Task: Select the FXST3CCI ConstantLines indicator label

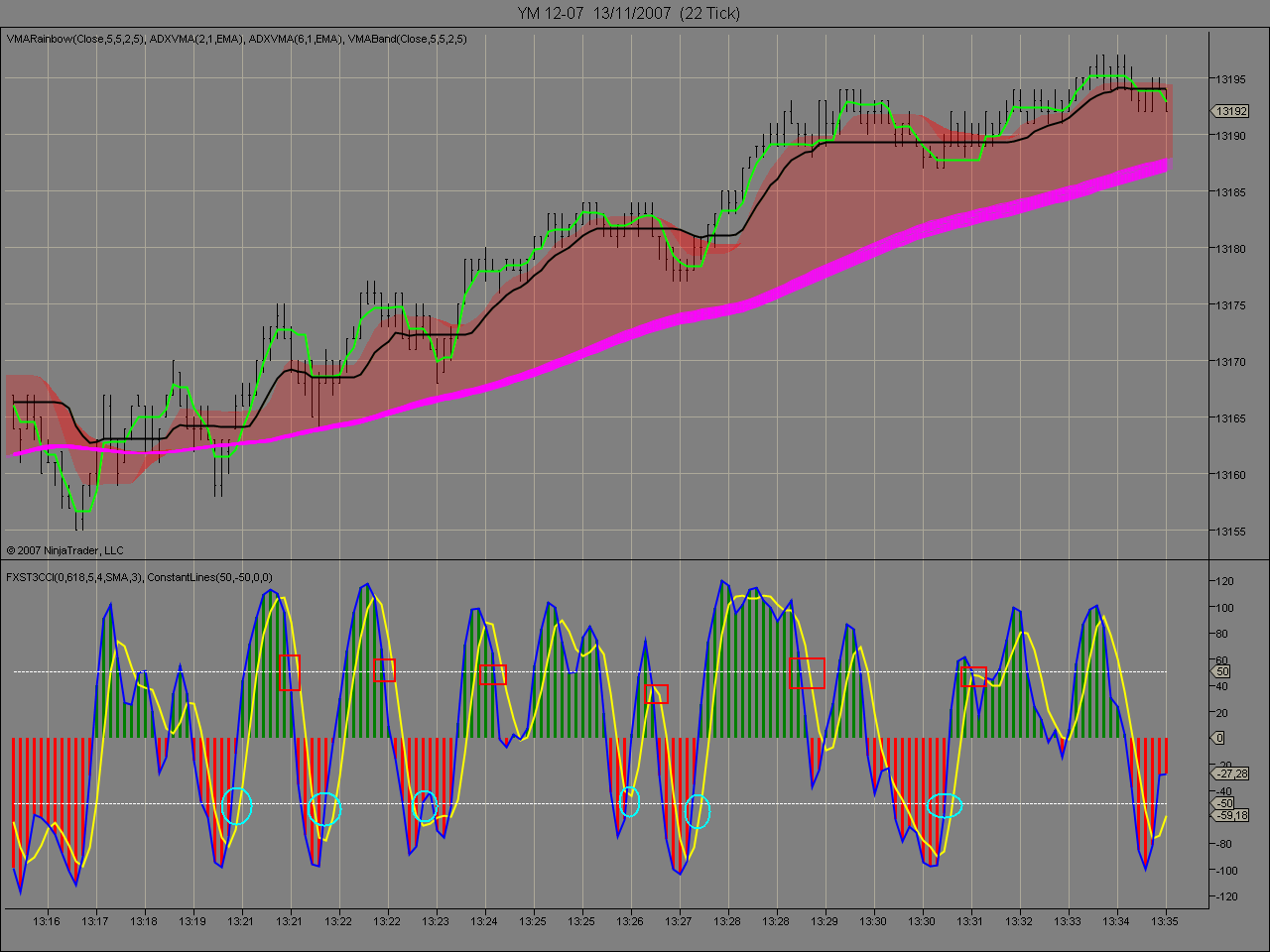Action: (139, 577)
